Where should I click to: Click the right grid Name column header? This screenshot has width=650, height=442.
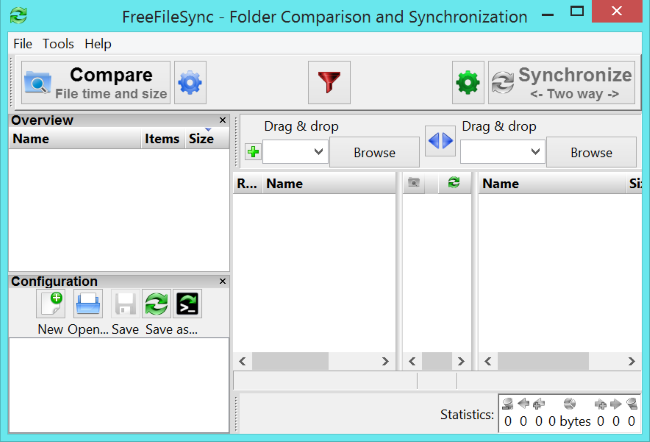click(x=552, y=183)
